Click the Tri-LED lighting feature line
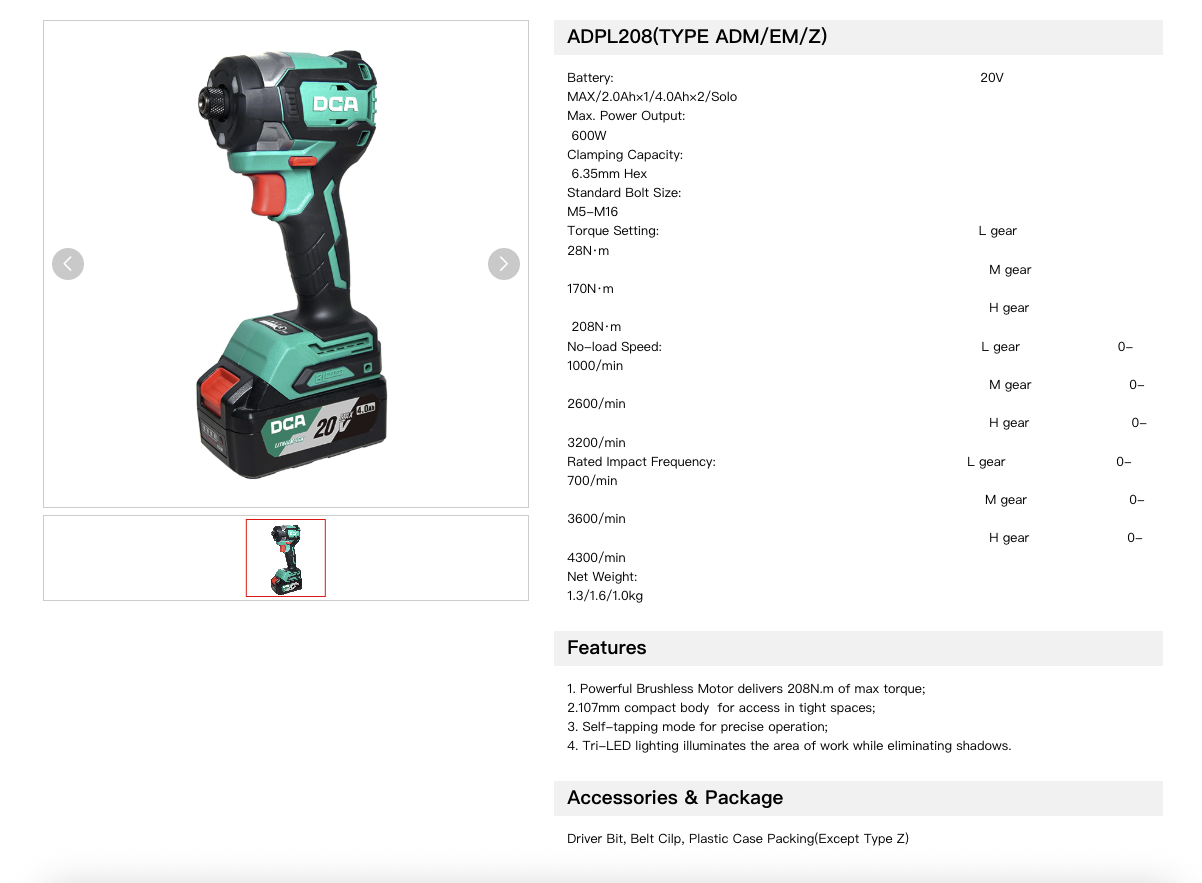 [789, 746]
